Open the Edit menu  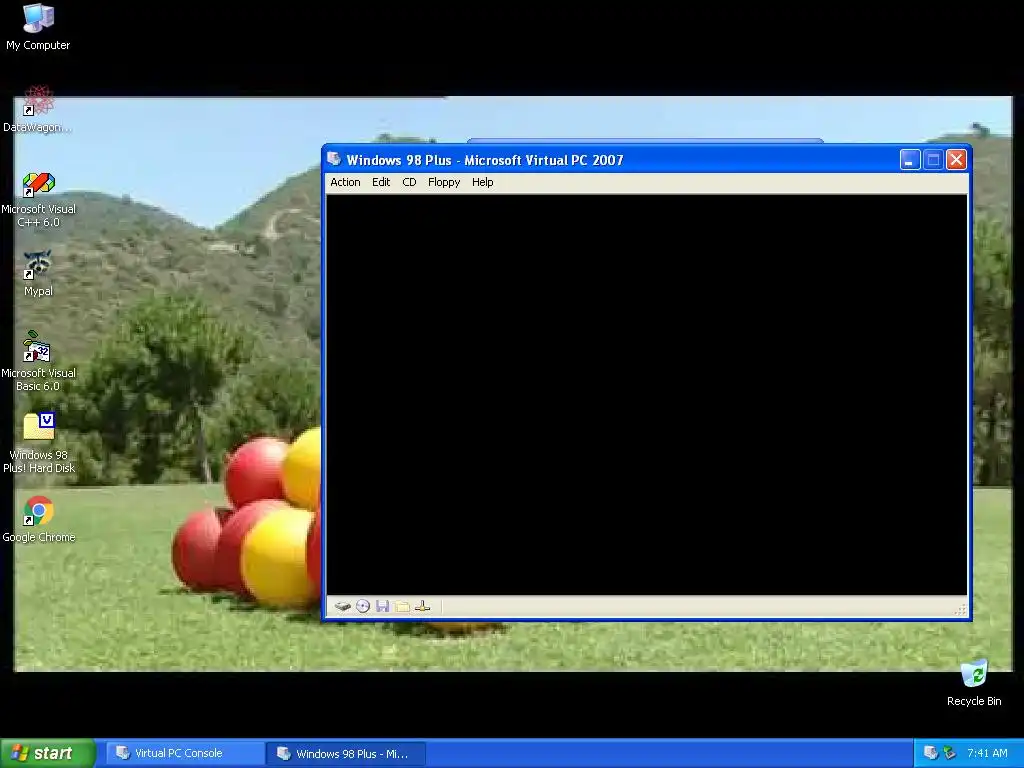tap(381, 182)
